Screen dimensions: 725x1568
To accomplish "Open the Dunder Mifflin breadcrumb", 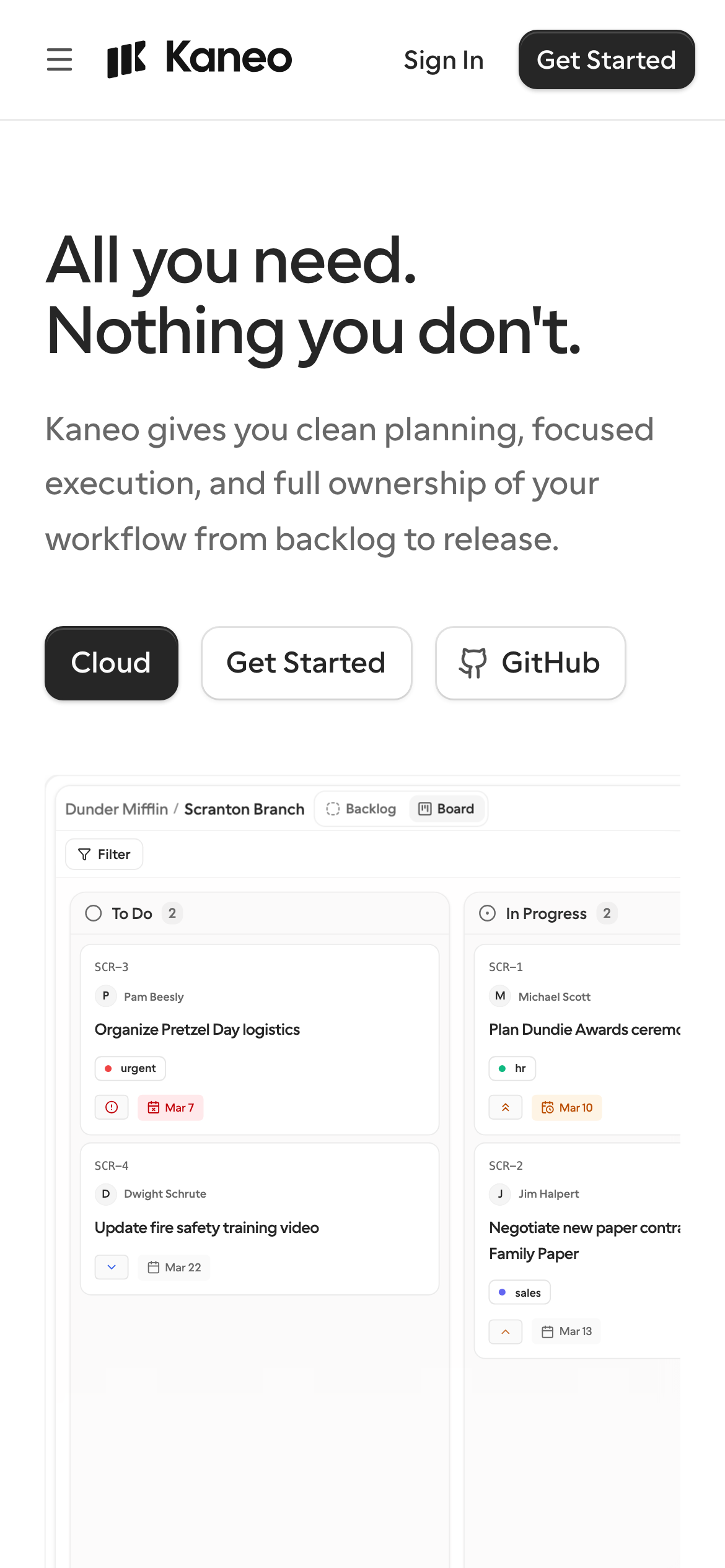I will [116, 809].
